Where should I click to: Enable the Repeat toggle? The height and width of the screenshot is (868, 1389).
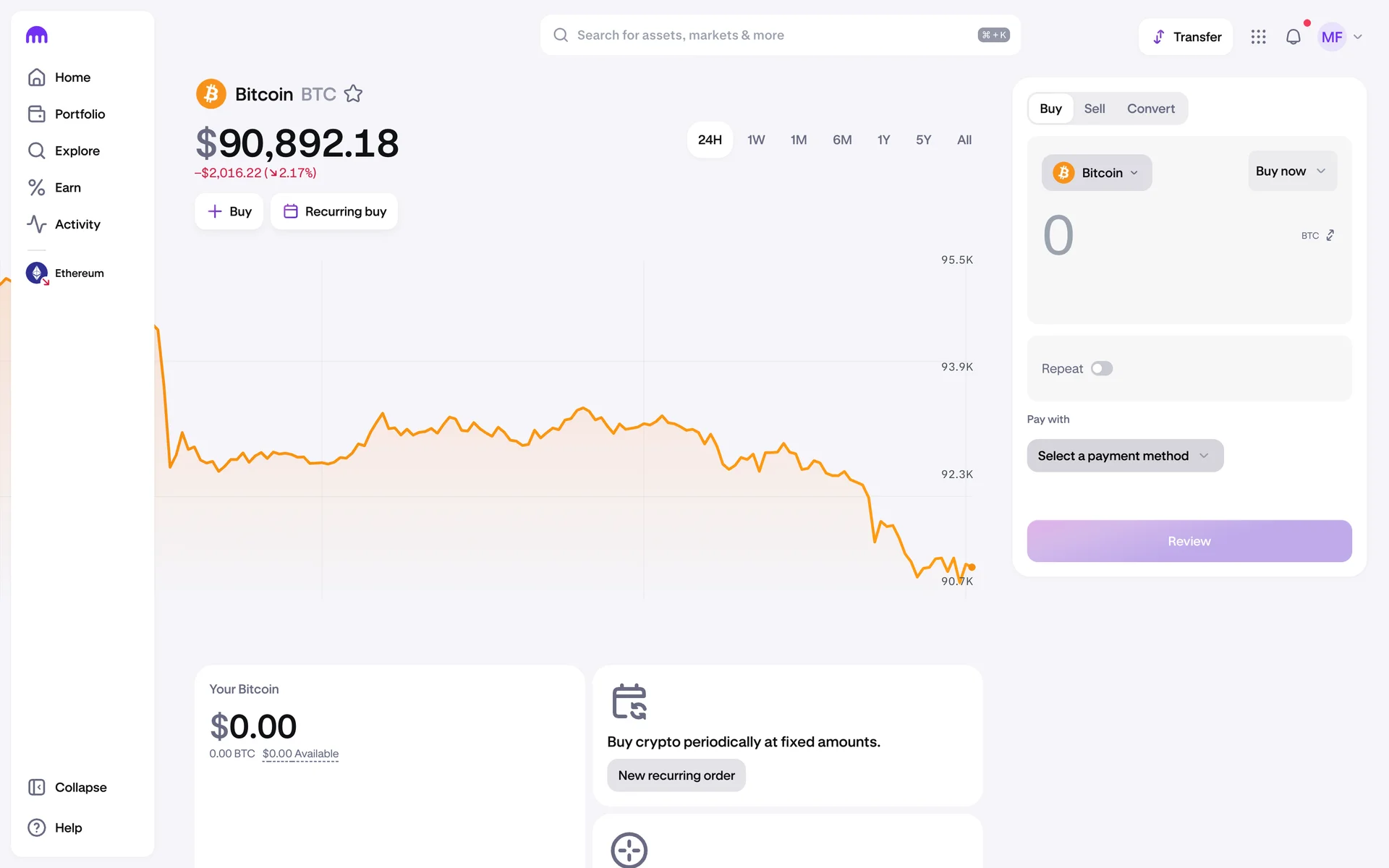click(x=1101, y=369)
